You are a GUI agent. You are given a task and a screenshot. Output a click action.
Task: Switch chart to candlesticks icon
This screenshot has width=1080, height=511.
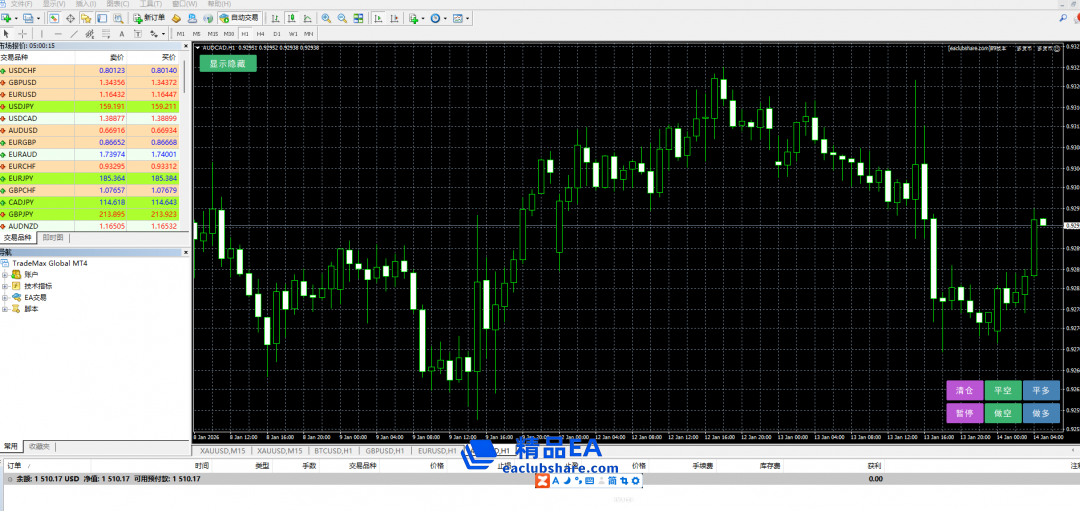(291, 18)
